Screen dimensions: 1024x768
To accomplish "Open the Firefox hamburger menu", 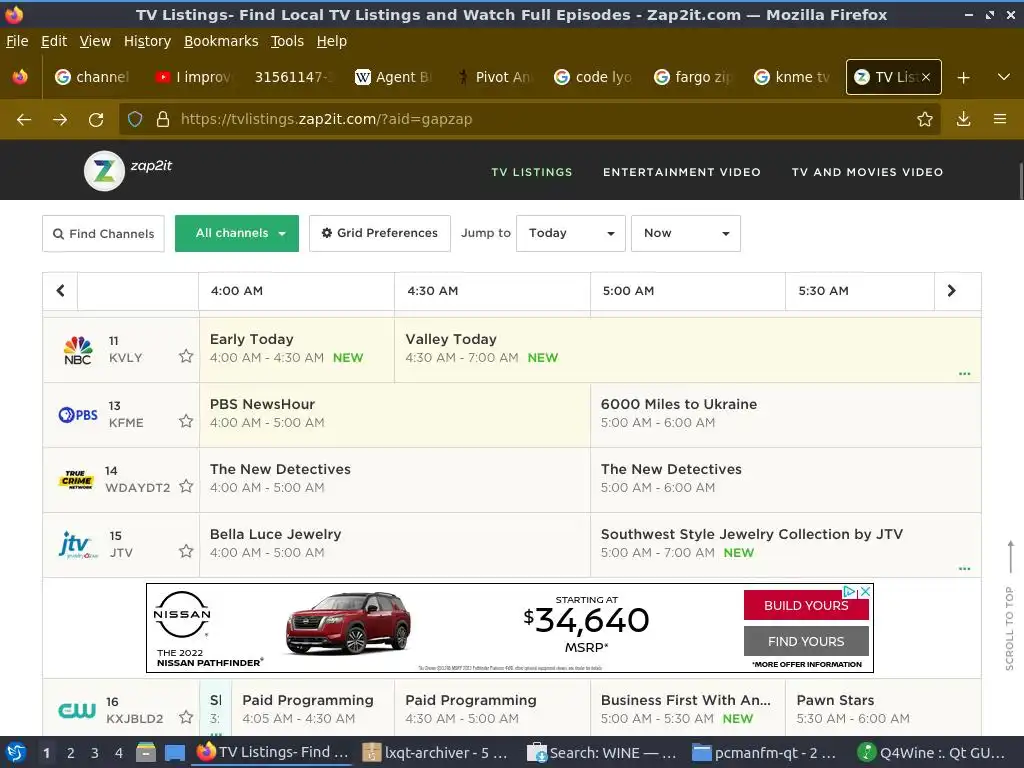I will 1000,119.
